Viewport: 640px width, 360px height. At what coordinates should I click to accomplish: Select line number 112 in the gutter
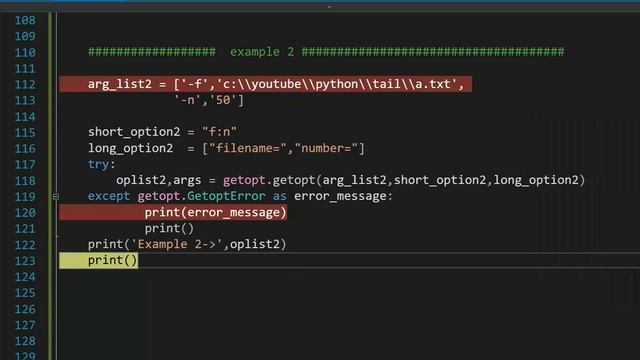(x=25, y=84)
